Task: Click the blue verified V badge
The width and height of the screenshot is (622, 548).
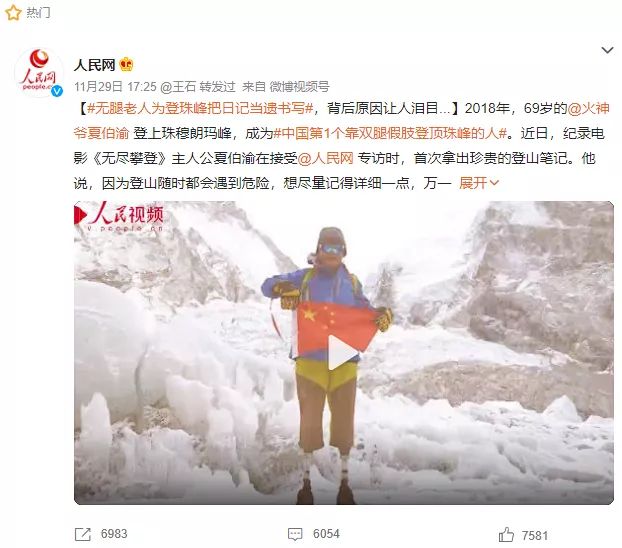Action: [x=58, y=91]
